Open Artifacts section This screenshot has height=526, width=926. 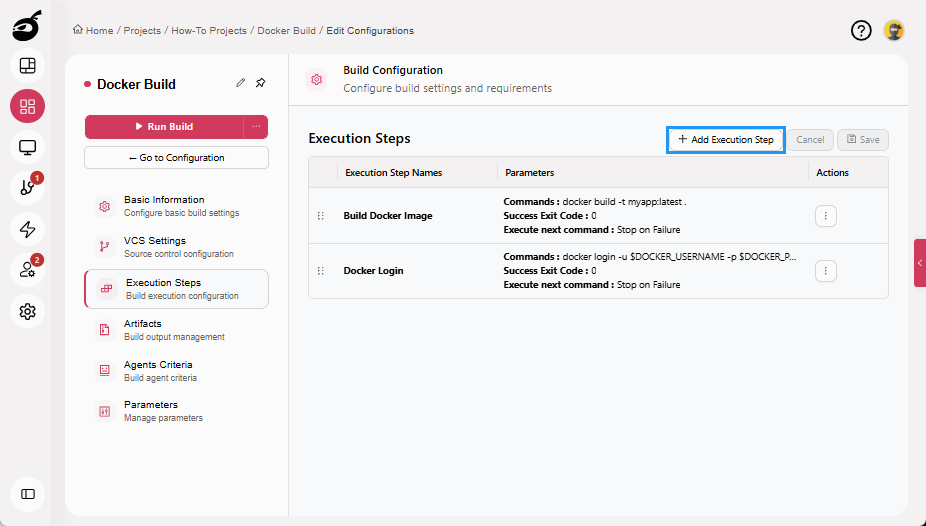pyautogui.click(x=177, y=329)
